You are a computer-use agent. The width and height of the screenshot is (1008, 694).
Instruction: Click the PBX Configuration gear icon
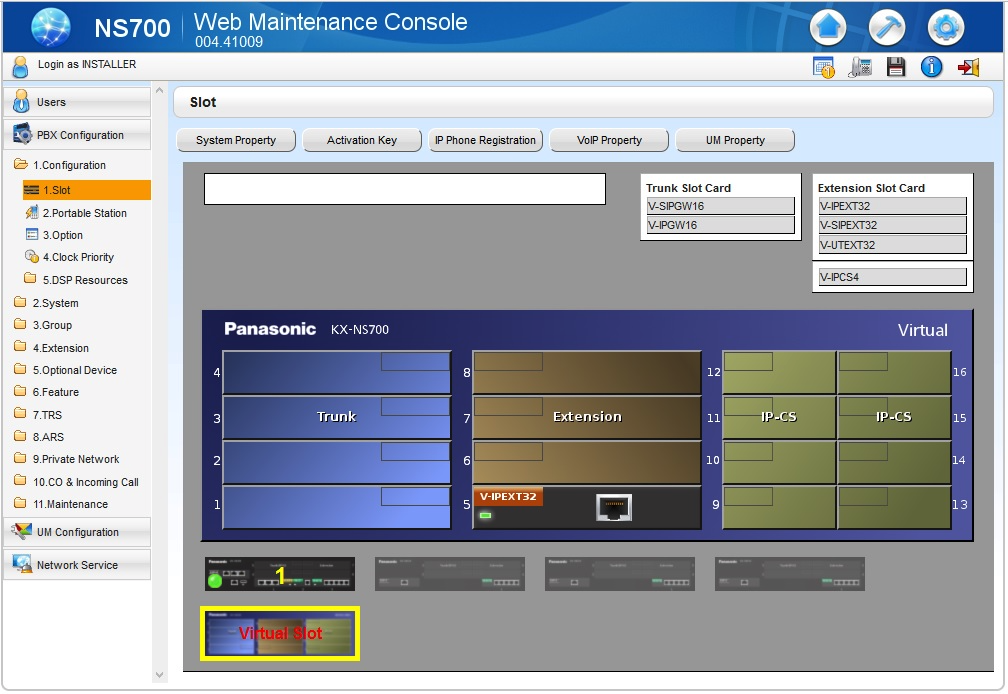tap(22, 134)
